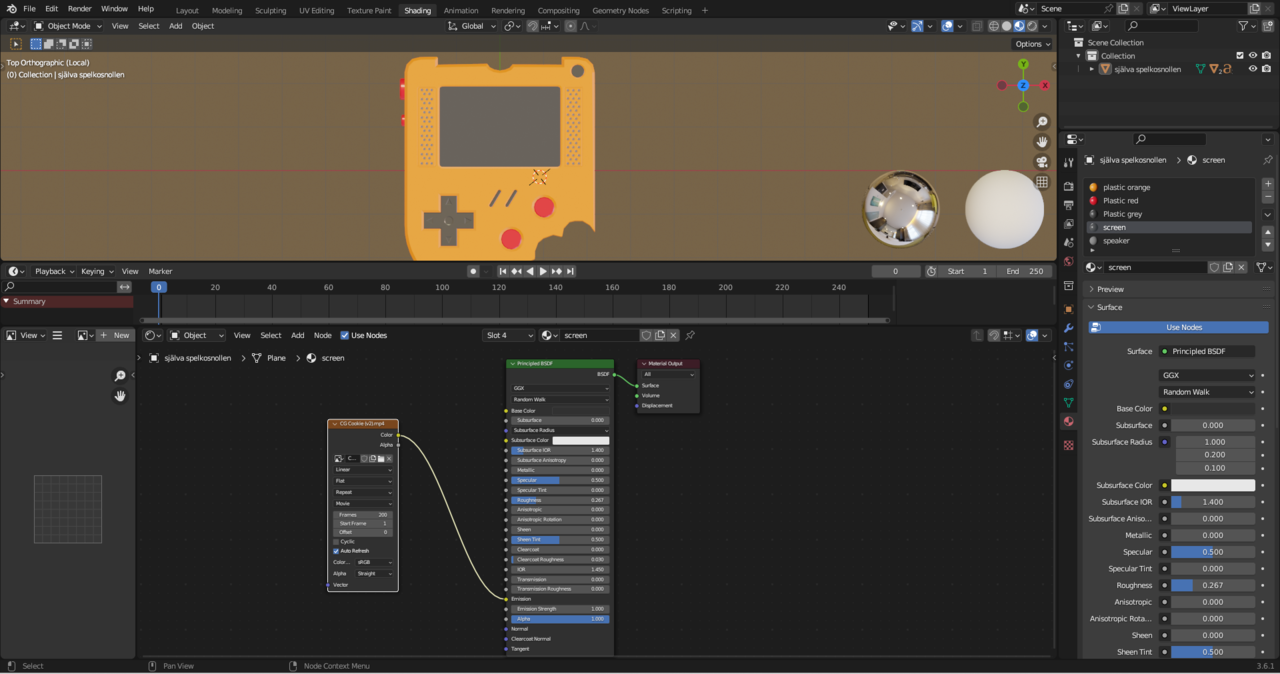The width and height of the screenshot is (1280, 674).
Task: Expand the Preview panel section
Action: point(1110,289)
